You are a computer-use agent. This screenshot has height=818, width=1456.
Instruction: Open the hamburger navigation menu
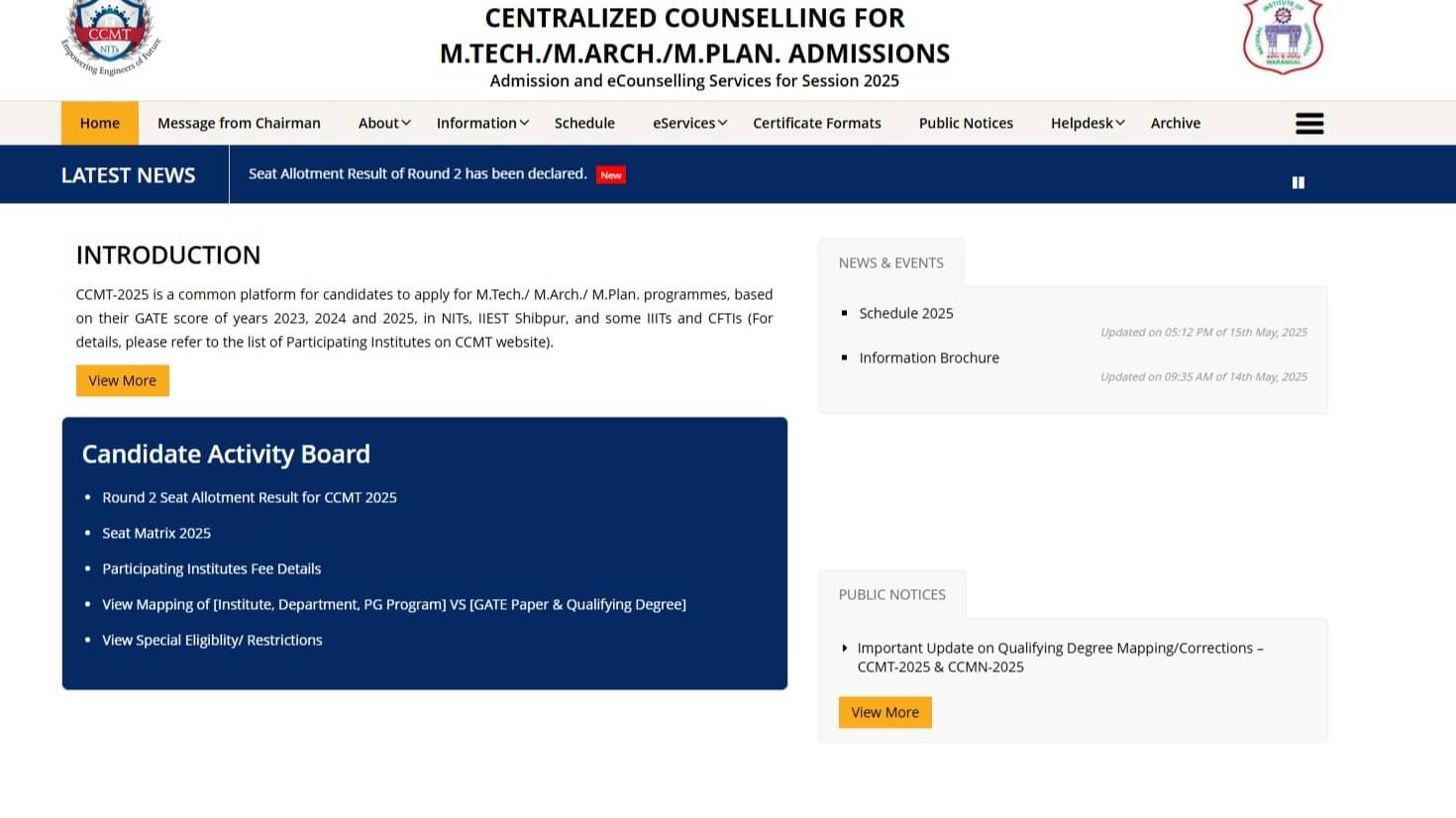click(x=1308, y=123)
